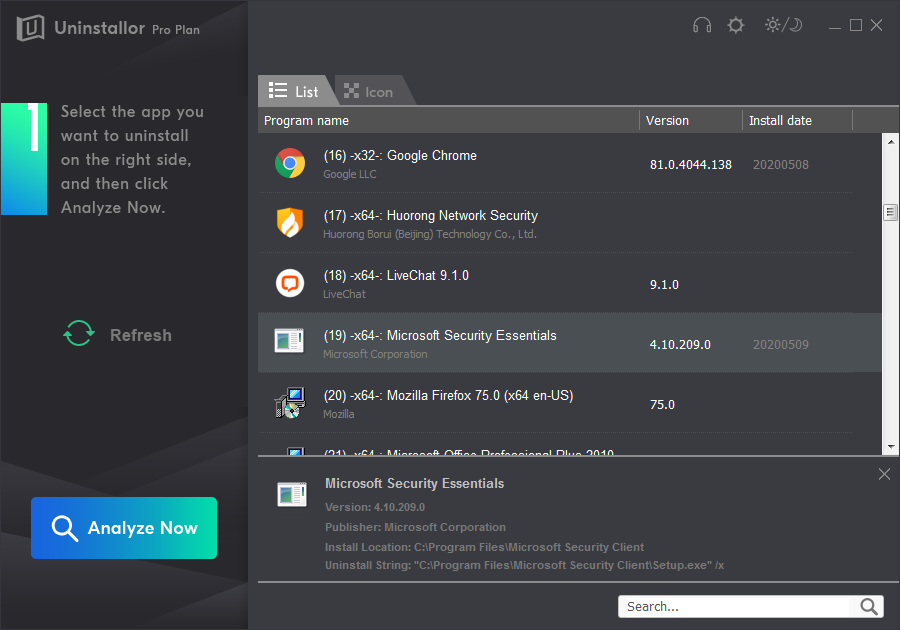Click Chrome install date 20200508
Image resolution: width=900 pixels, height=630 pixels.
click(x=781, y=165)
